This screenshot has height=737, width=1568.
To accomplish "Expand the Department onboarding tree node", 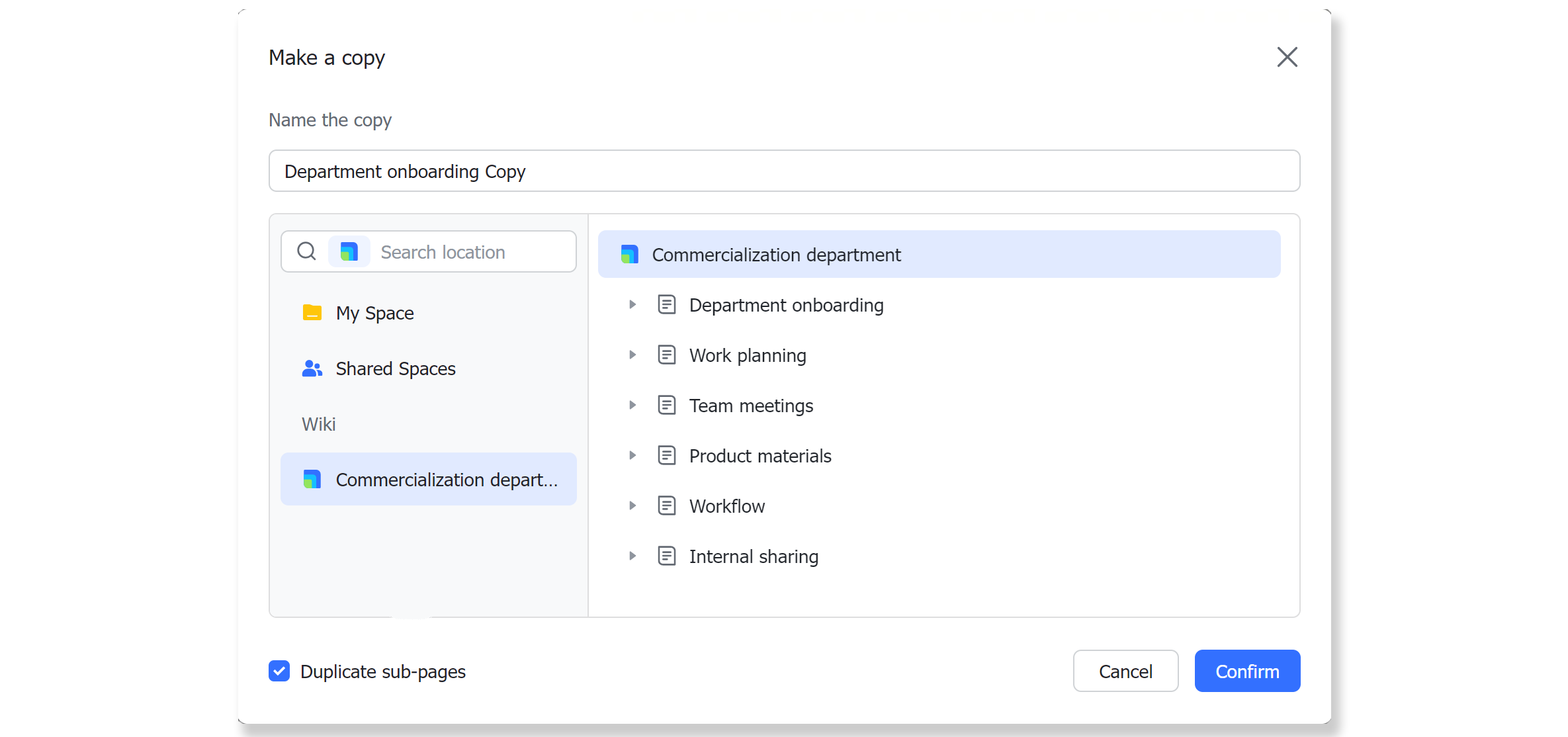I will click(x=632, y=305).
